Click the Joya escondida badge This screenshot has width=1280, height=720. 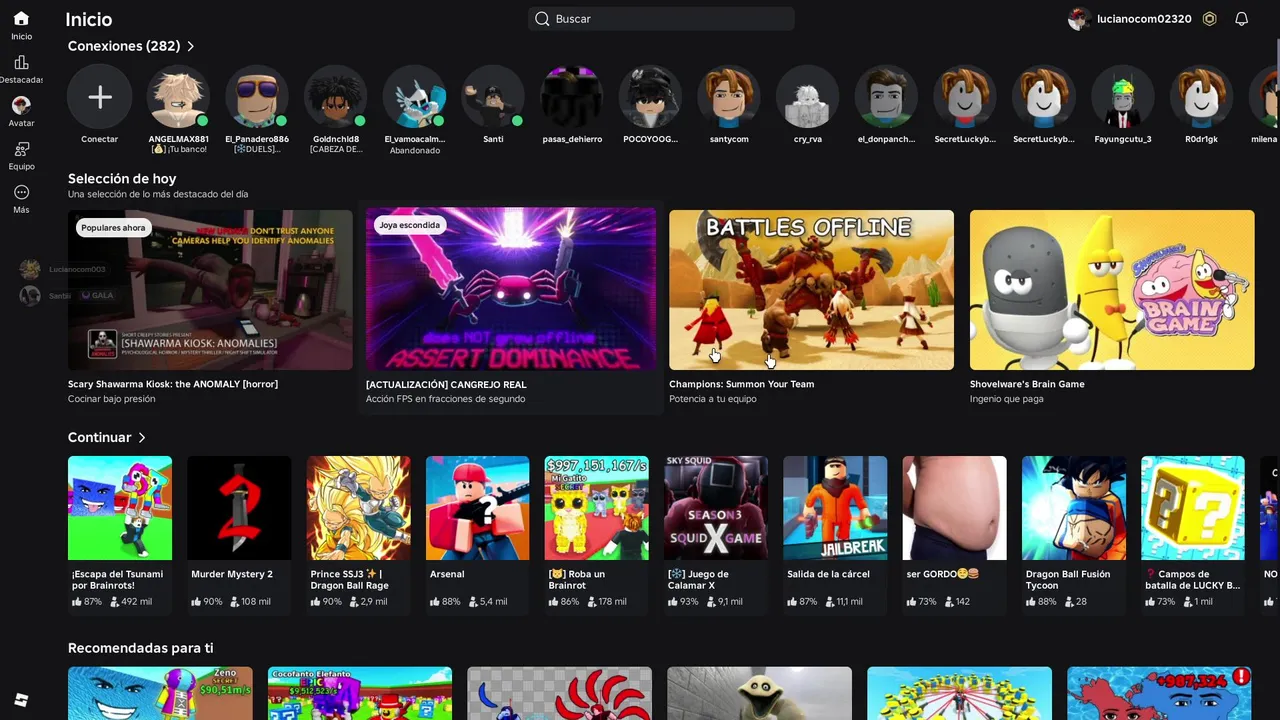pos(409,225)
